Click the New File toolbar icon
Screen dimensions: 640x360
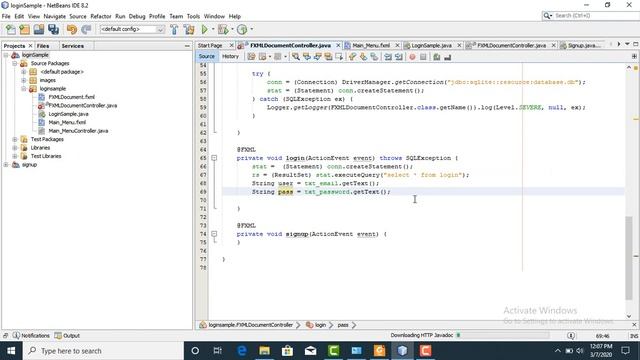[11, 29]
